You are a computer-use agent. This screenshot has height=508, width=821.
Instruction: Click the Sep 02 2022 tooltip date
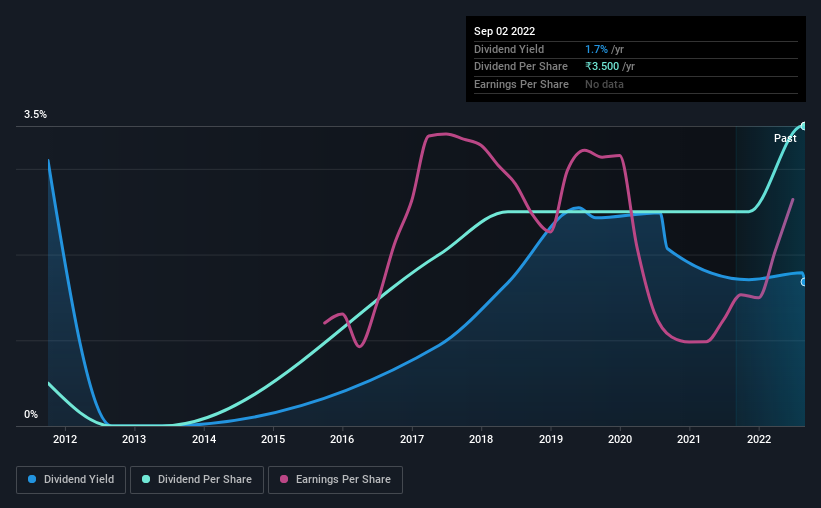click(x=504, y=31)
